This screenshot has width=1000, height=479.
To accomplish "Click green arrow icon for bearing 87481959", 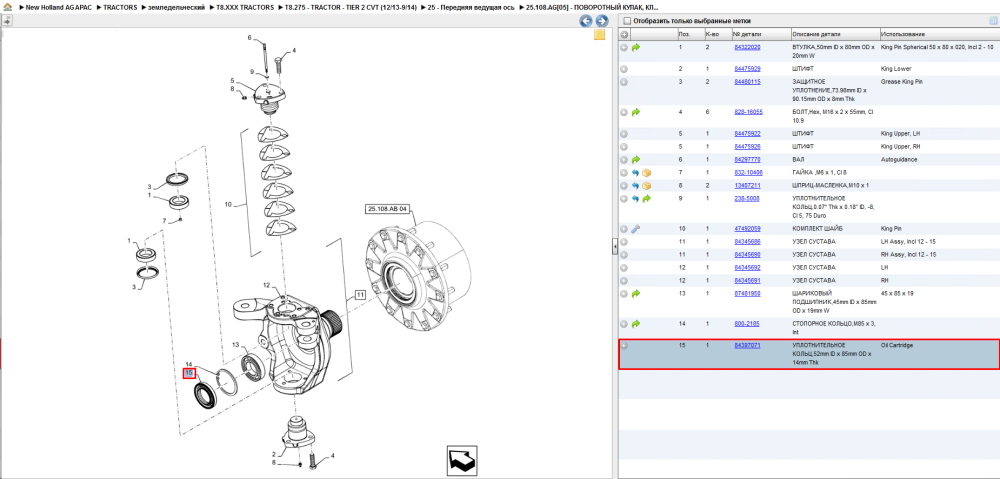I will [636, 293].
